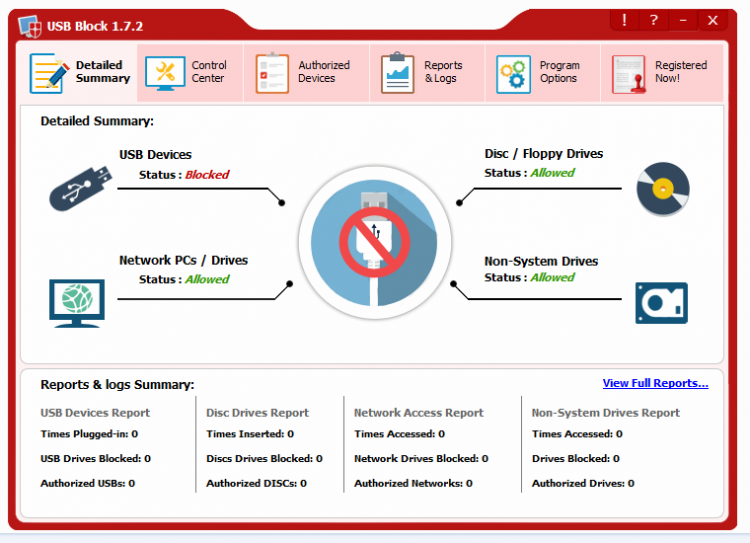Click the Disc / Floppy Drives heading
The height and width of the screenshot is (543, 750).
[543, 154]
